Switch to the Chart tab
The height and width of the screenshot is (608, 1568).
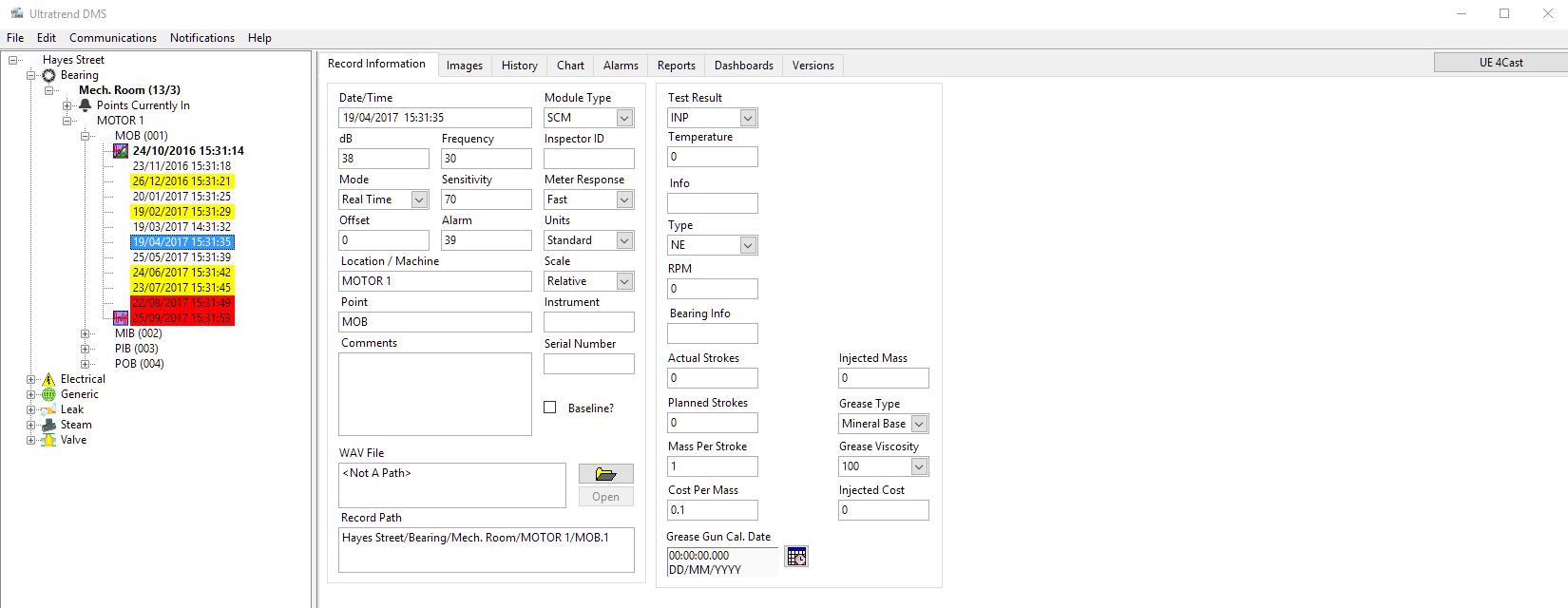[570, 66]
